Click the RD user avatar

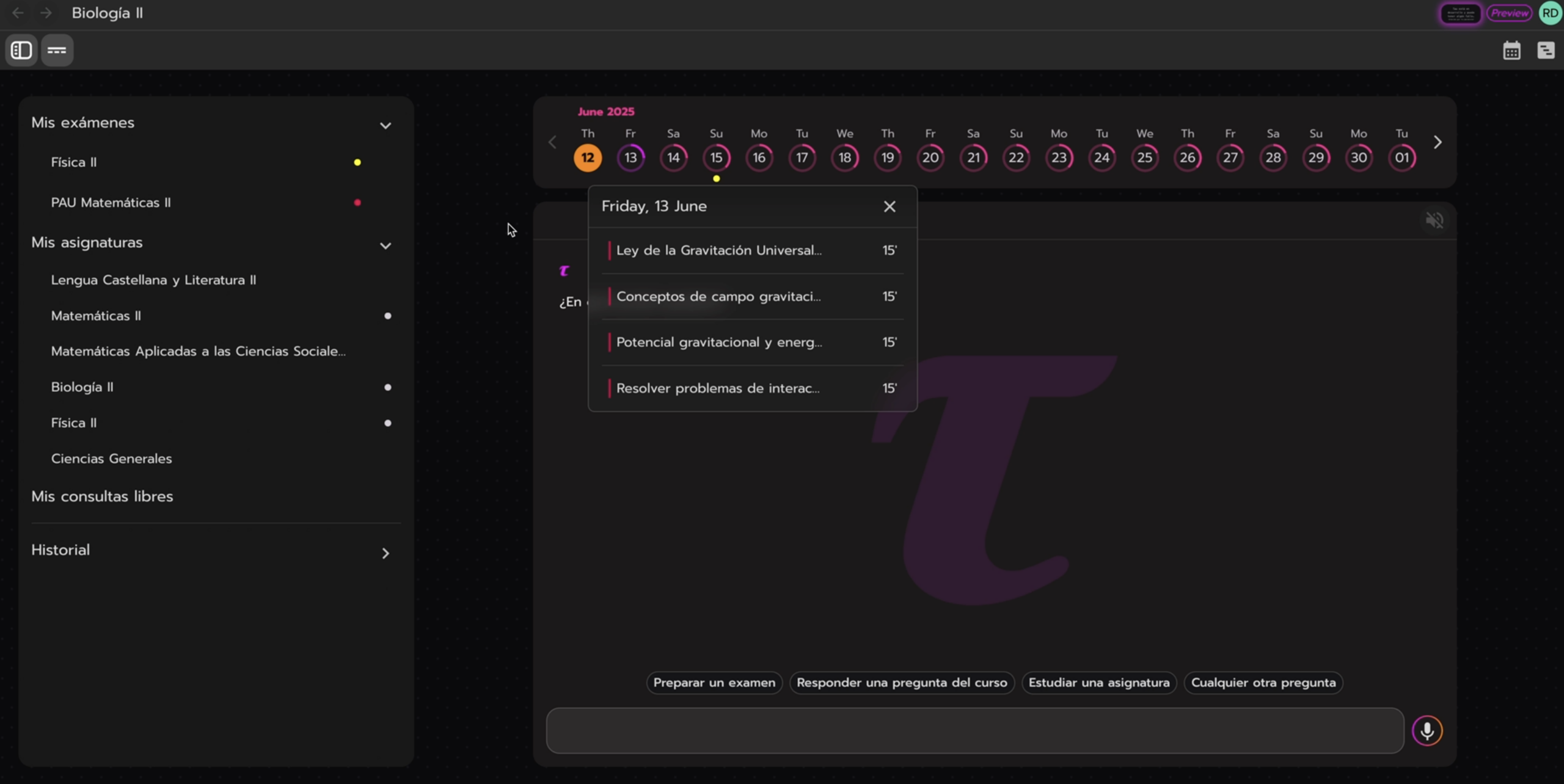point(1550,13)
